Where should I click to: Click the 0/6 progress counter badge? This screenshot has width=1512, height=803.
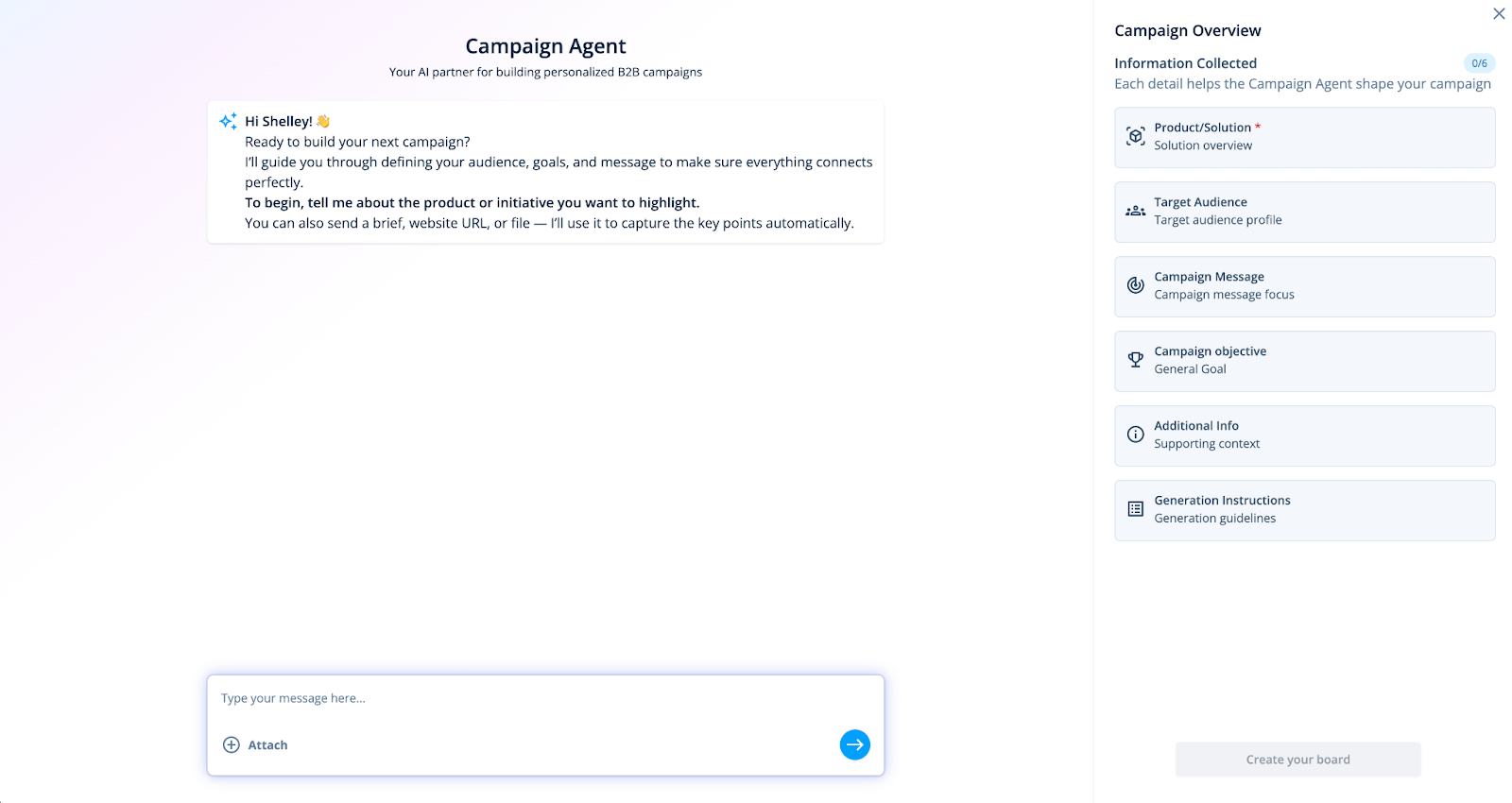tap(1479, 63)
